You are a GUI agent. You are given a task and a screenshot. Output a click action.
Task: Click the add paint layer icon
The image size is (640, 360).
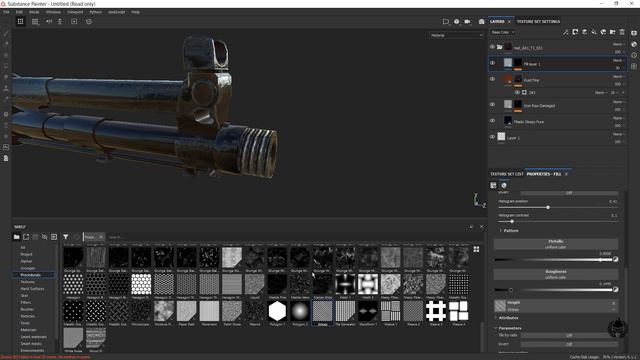(584, 32)
